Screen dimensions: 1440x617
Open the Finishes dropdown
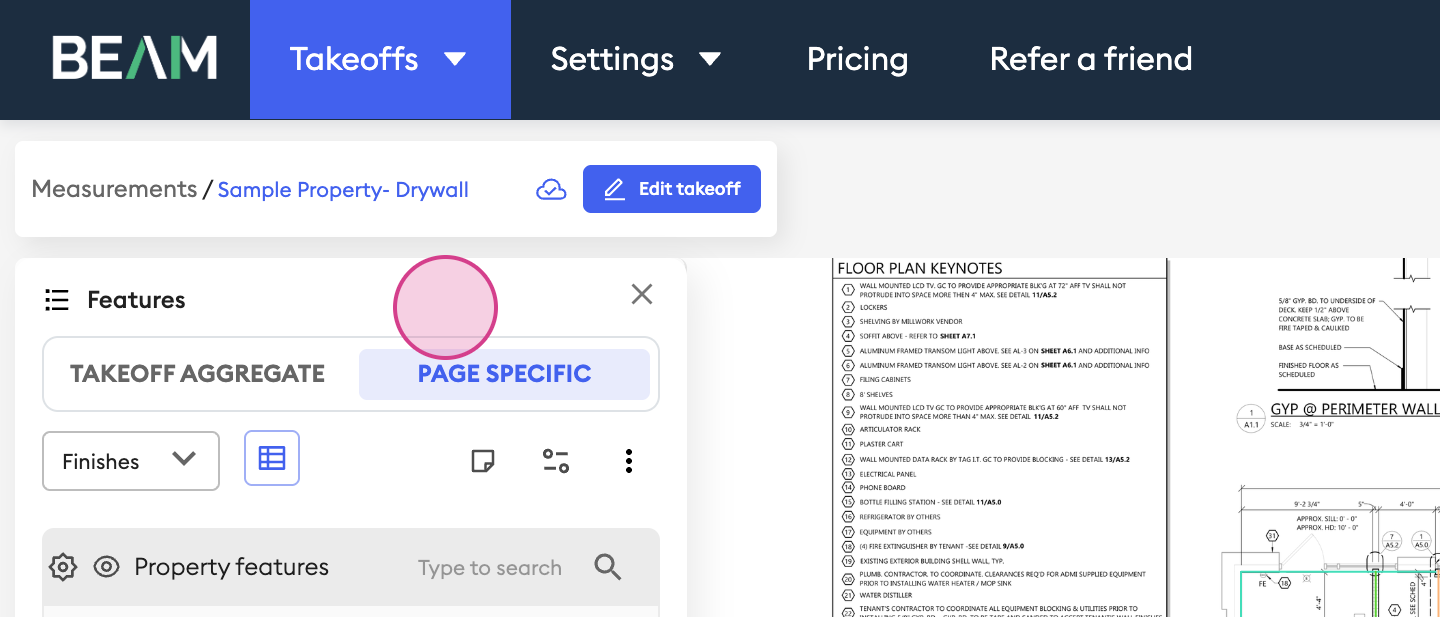[x=130, y=461]
